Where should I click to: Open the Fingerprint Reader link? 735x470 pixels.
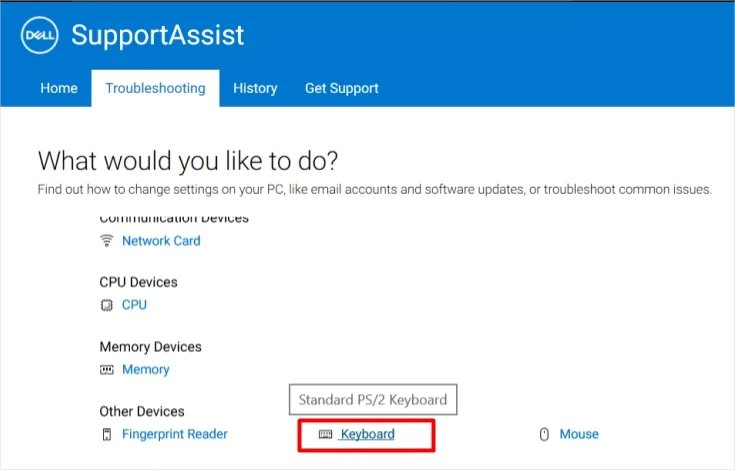[175, 434]
